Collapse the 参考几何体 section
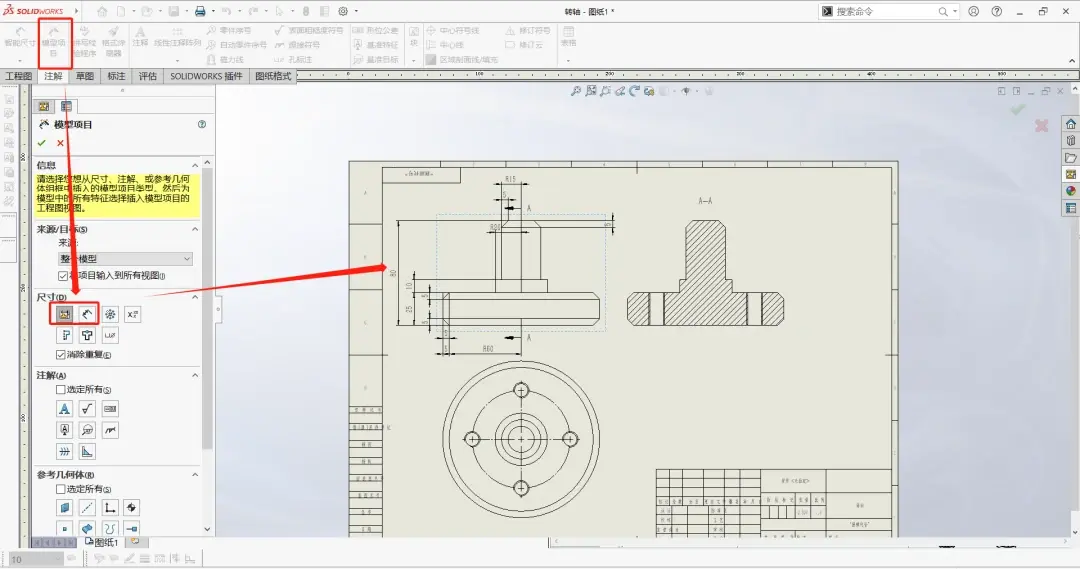This screenshot has width=1080, height=569. coord(195,475)
